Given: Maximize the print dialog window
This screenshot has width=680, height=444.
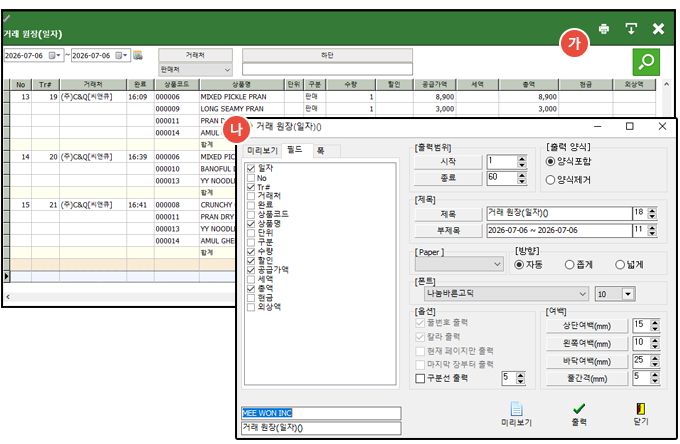Looking at the screenshot, I should coord(630,126).
